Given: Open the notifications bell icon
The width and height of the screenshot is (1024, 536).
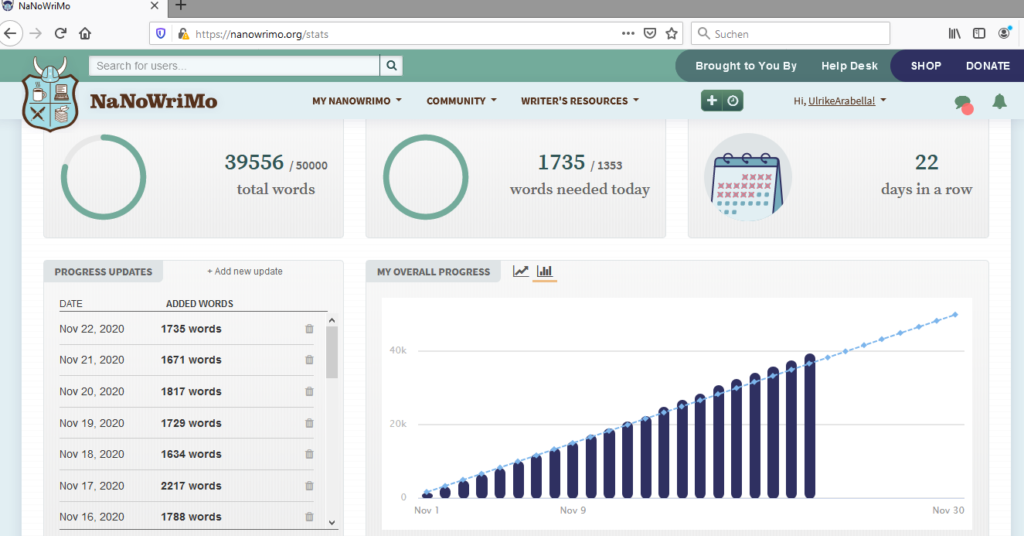Looking at the screenshot, I should coord(999,101).
